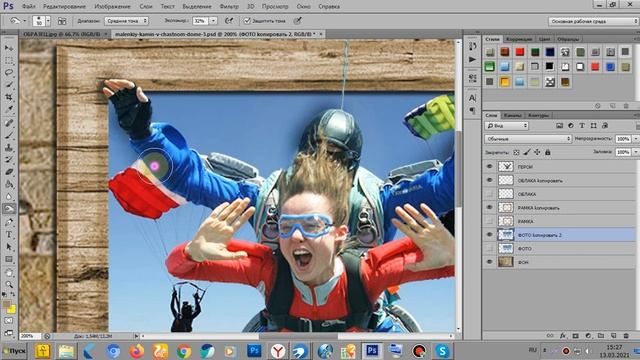Select the History Brush tool
The height and width of the screenshot is (360, 640).
click(x=9, y=160)
